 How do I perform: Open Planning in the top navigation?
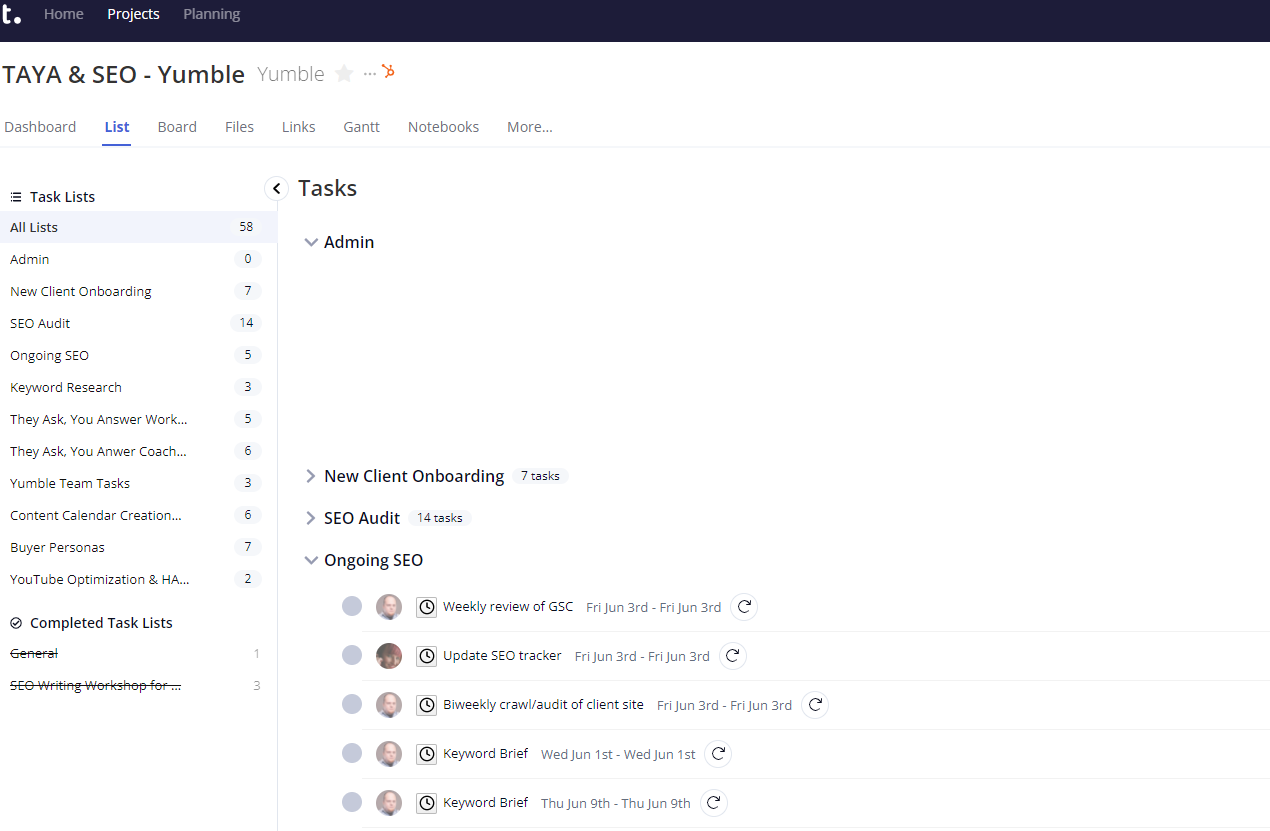pos(211,14)
